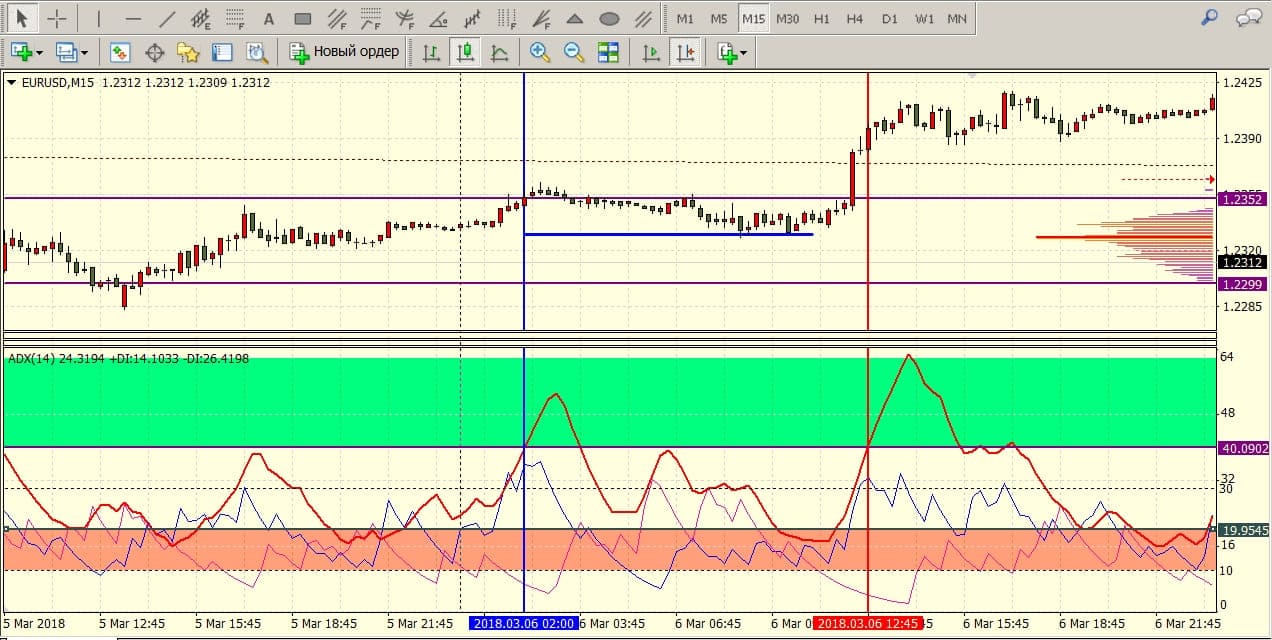The image size is (1272, 640).
Task: Select the blue horizontal trendline segment
Action: click(x=668, y=234)
